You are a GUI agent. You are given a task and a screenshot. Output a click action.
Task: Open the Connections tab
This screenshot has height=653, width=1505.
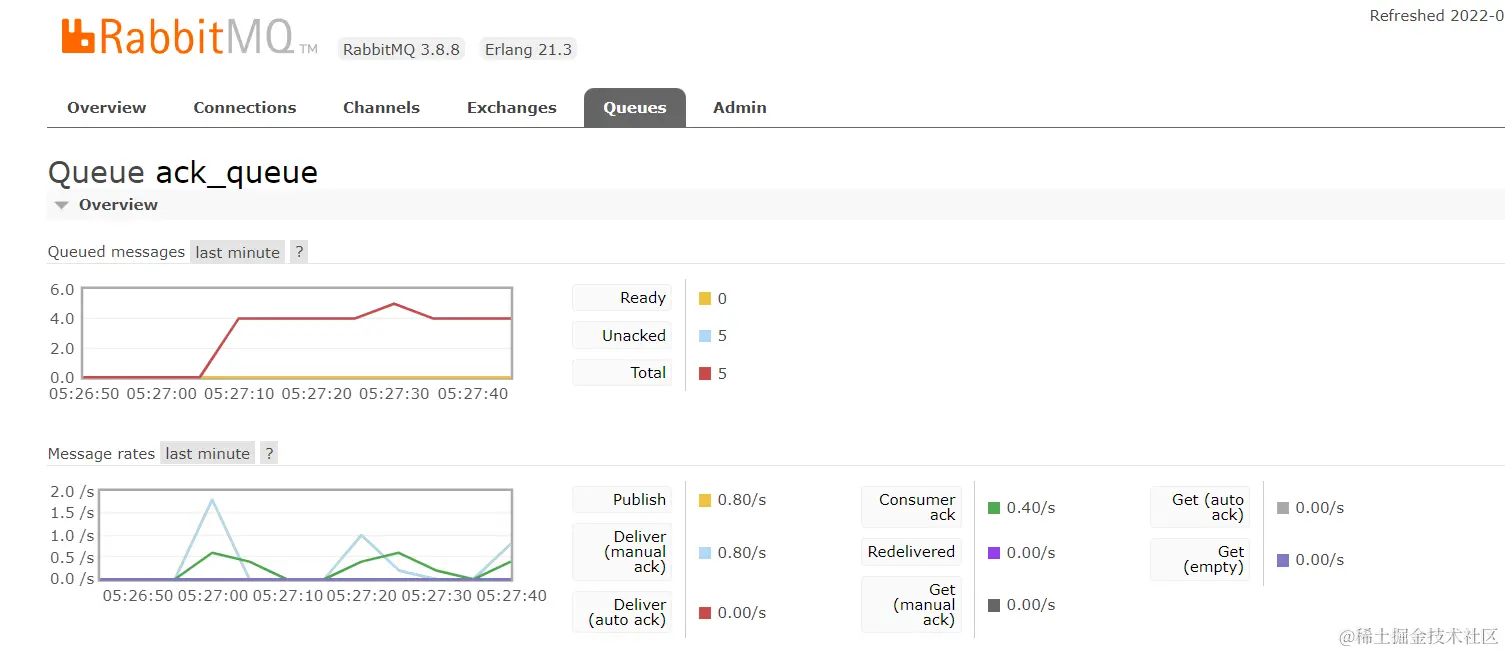click(x=245, y=108)
